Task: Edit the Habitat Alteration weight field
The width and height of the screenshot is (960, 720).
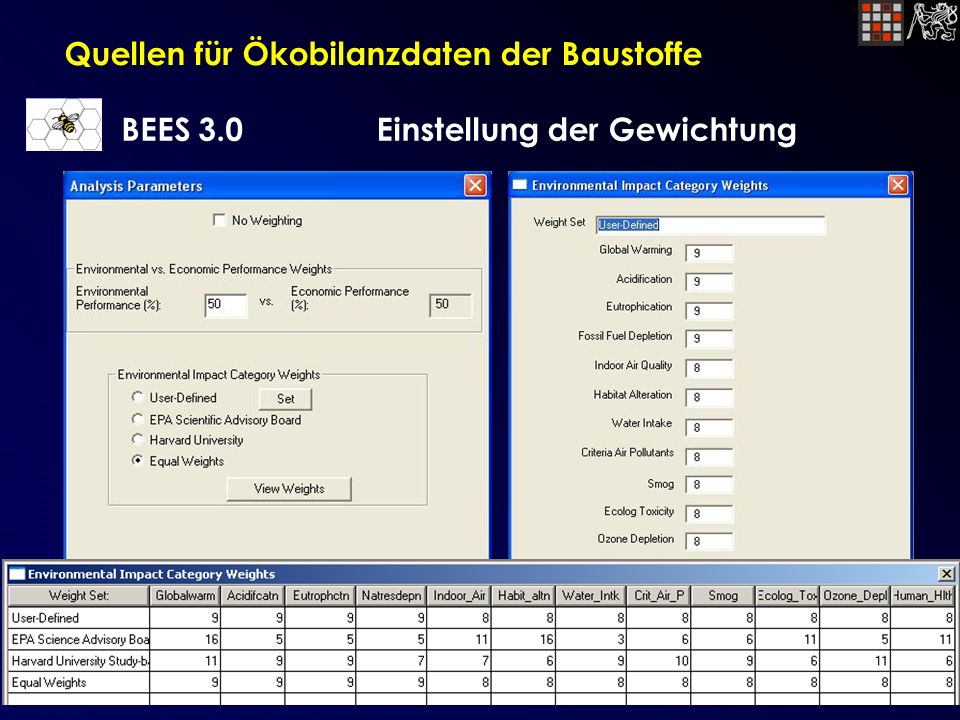Action: click(709, 397)
